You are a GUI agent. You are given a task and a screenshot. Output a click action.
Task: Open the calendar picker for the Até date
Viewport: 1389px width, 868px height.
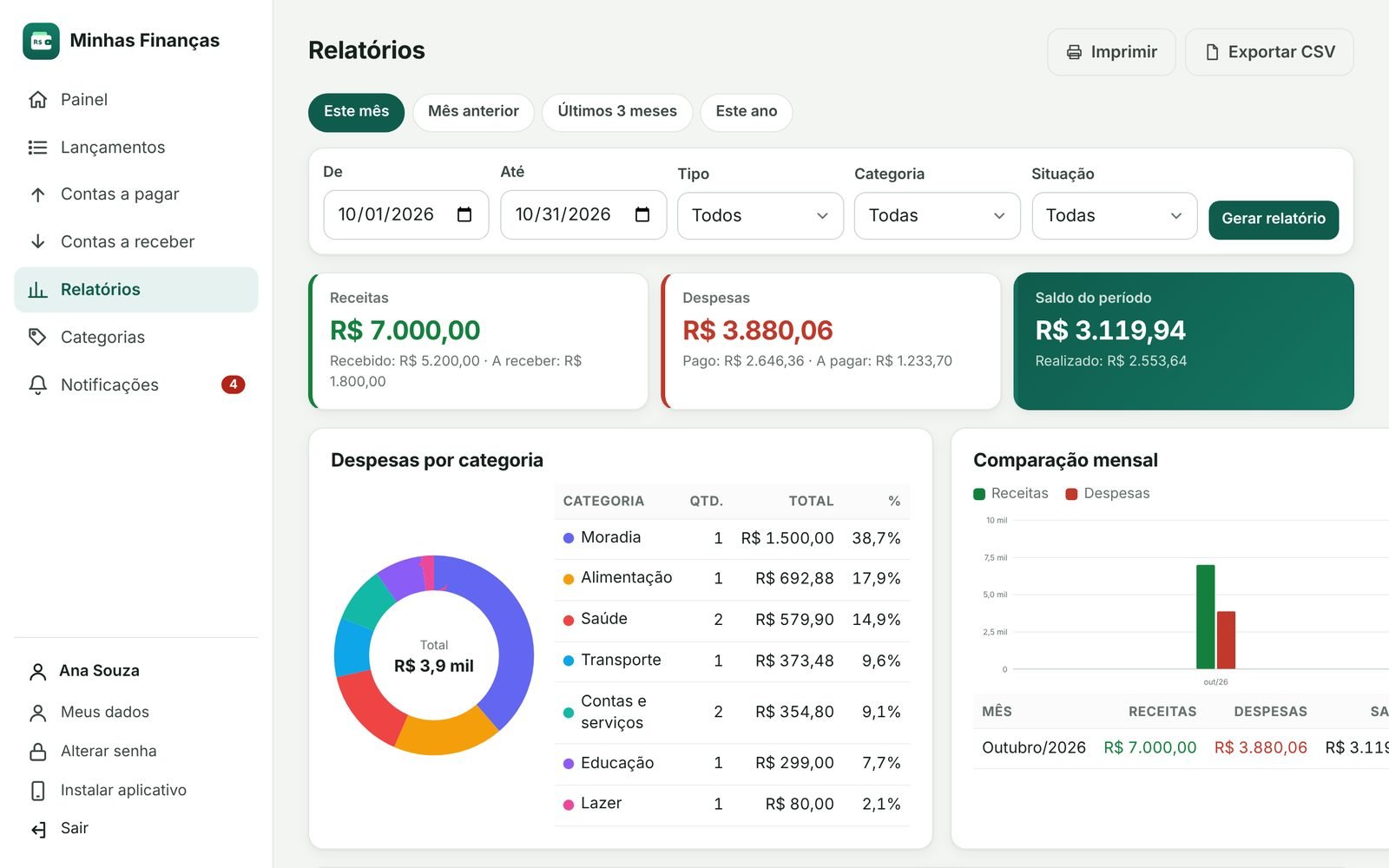[x=642, y=214]
